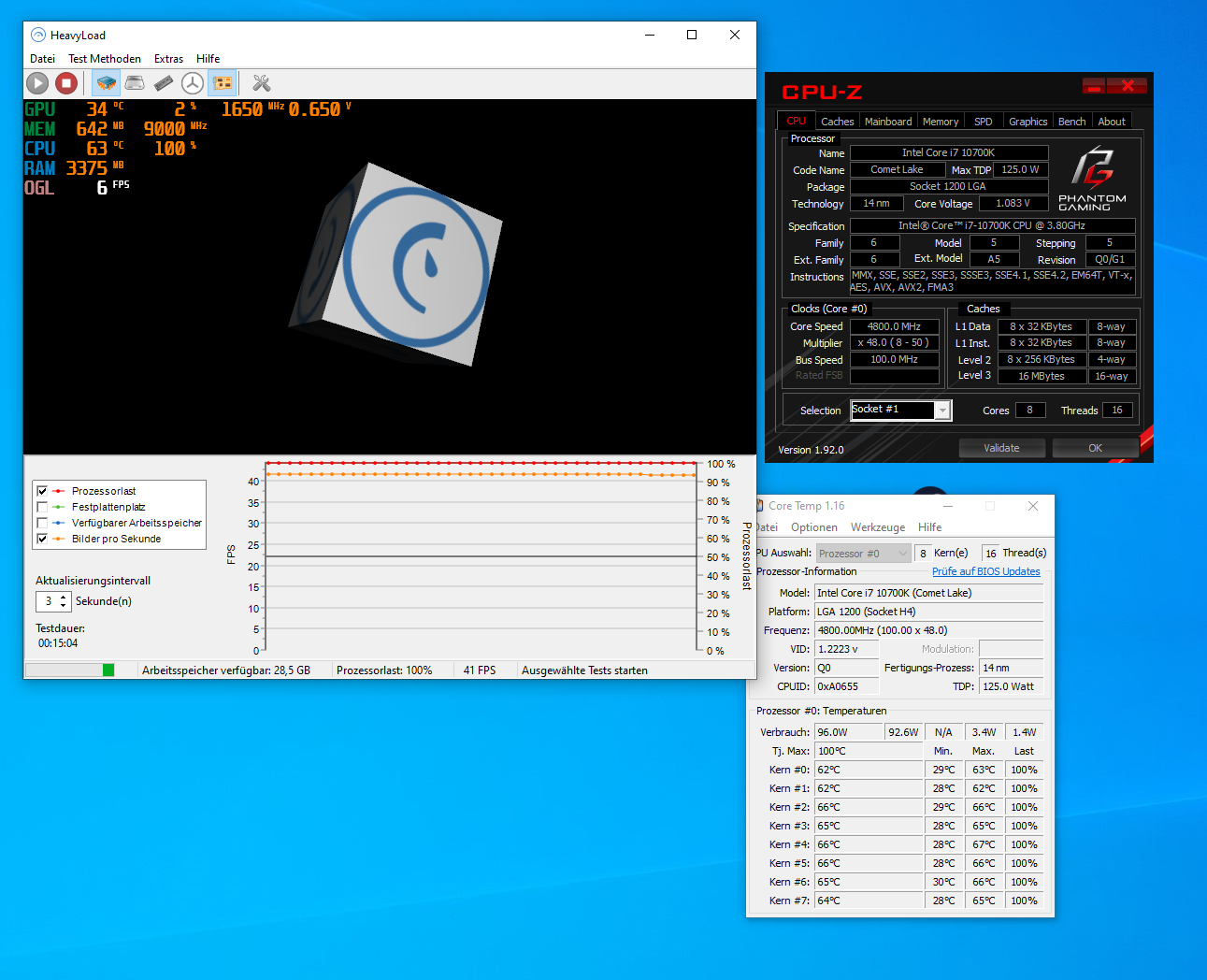
Task: Switch to Mainboard tab in CPU-Z
Action: [888, 122]
